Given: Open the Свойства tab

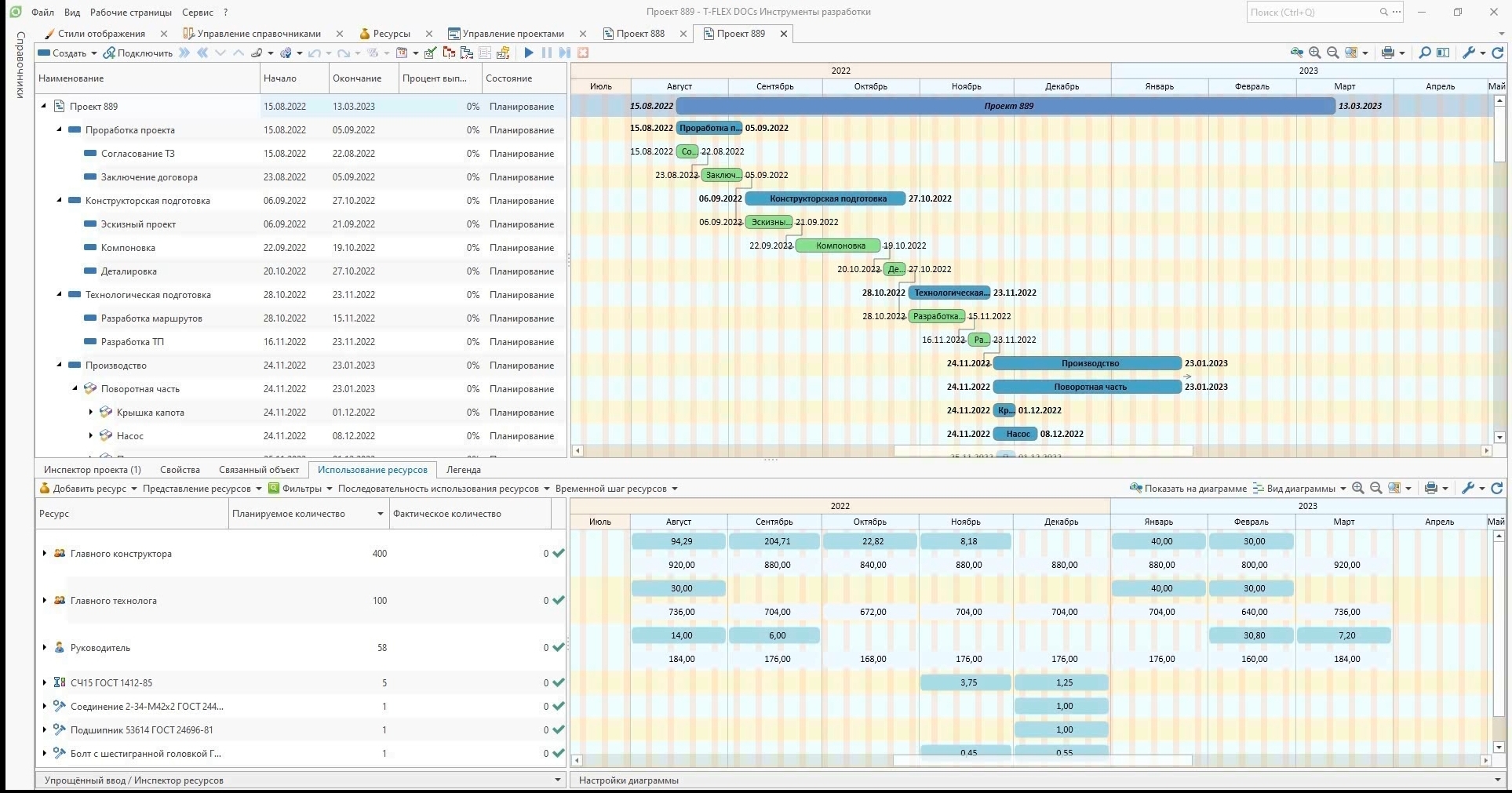Looking at the screenshot, I should (180, 470).
